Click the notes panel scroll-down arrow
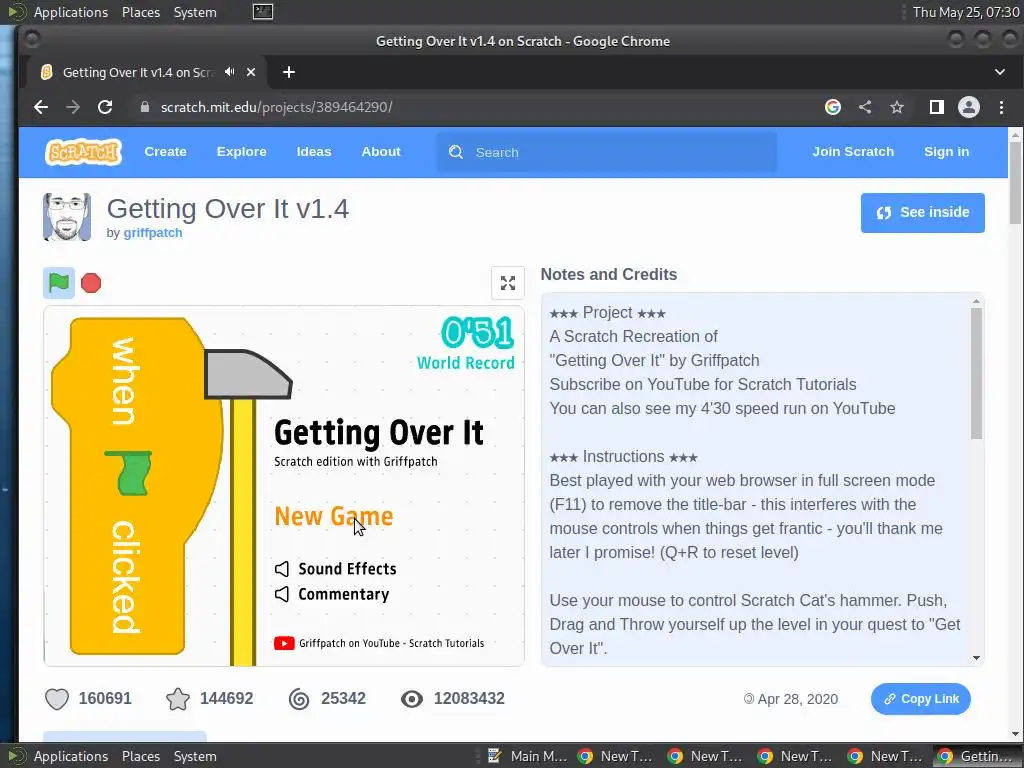This screenshot has height=768, width=1024. pyautogui.click(x=976, y=658)
